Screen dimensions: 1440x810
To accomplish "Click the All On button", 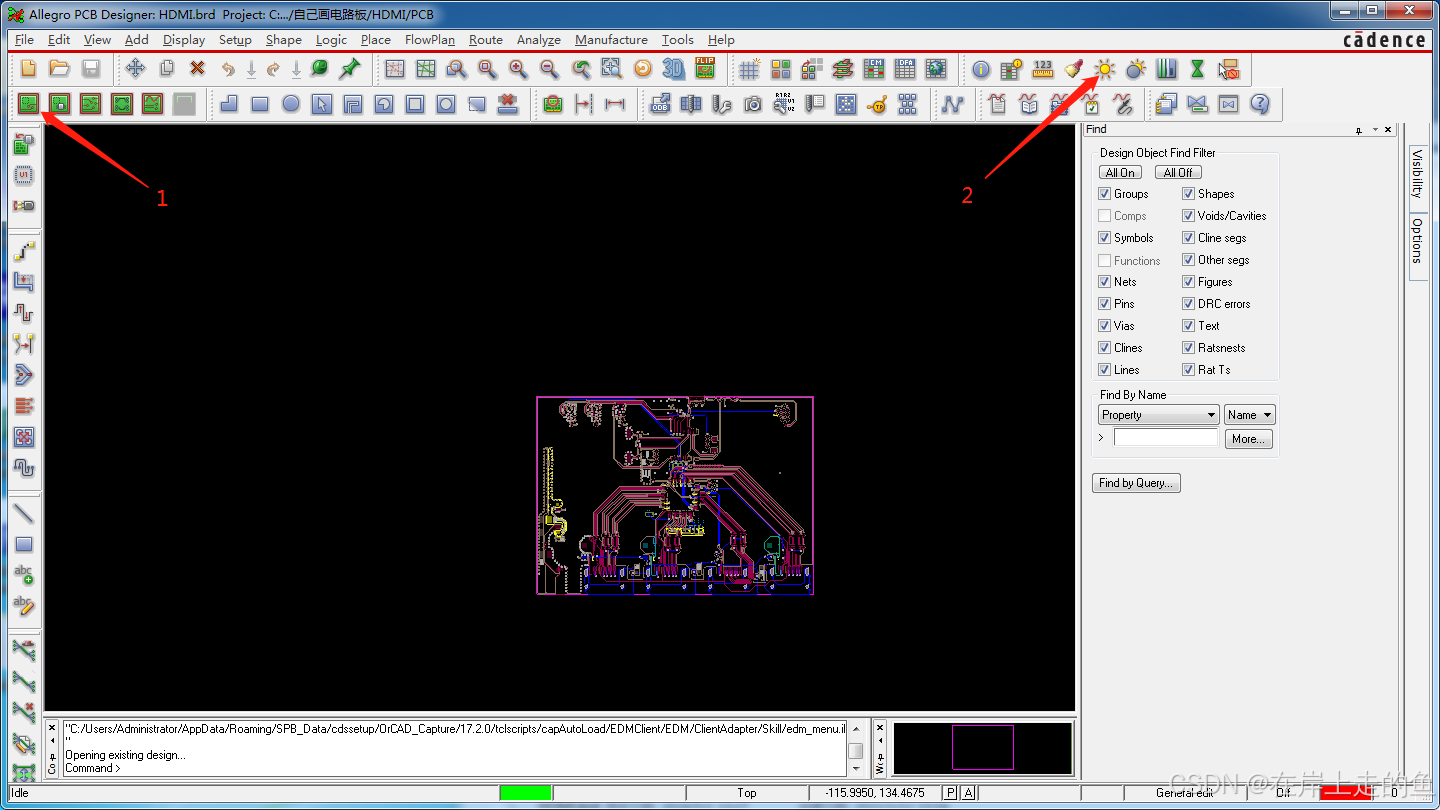I will [x=1120, y=172].
